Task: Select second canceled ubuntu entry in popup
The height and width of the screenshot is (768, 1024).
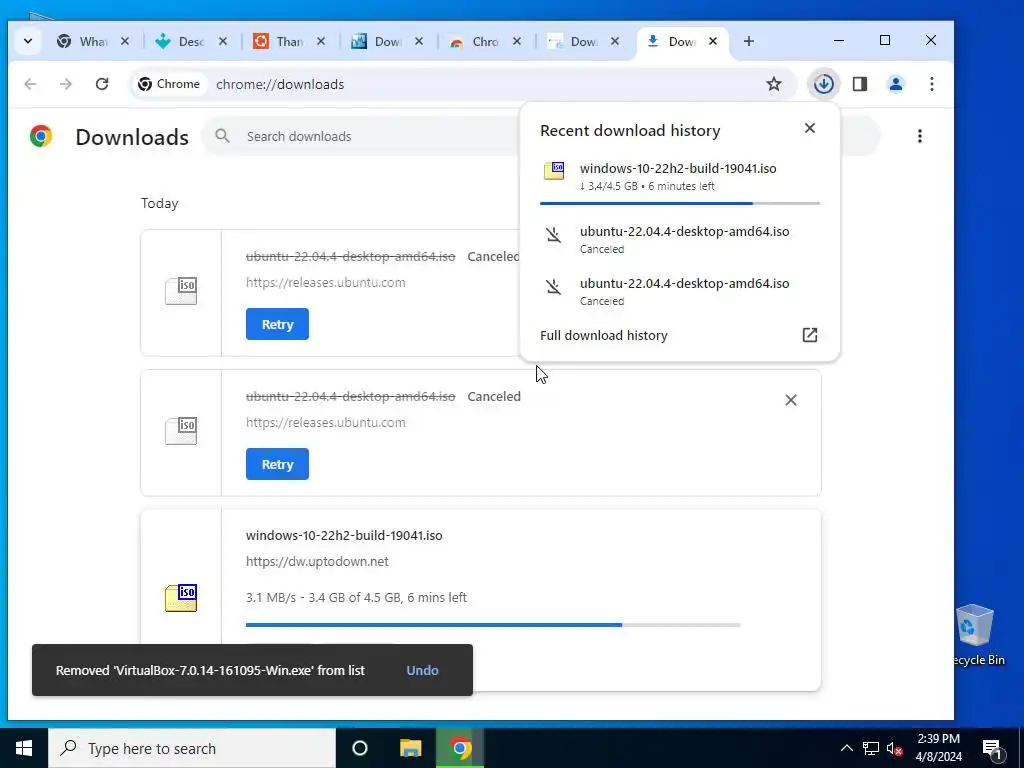Action: coord(679,291)
